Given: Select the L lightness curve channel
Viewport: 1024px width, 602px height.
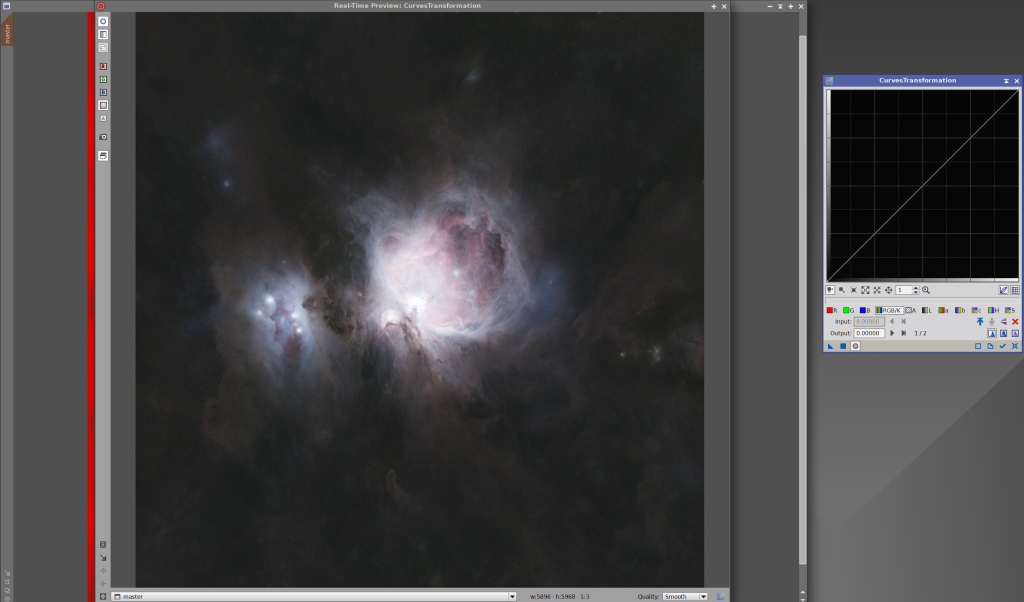Looking at the screenshot, I should coord(927,310).
